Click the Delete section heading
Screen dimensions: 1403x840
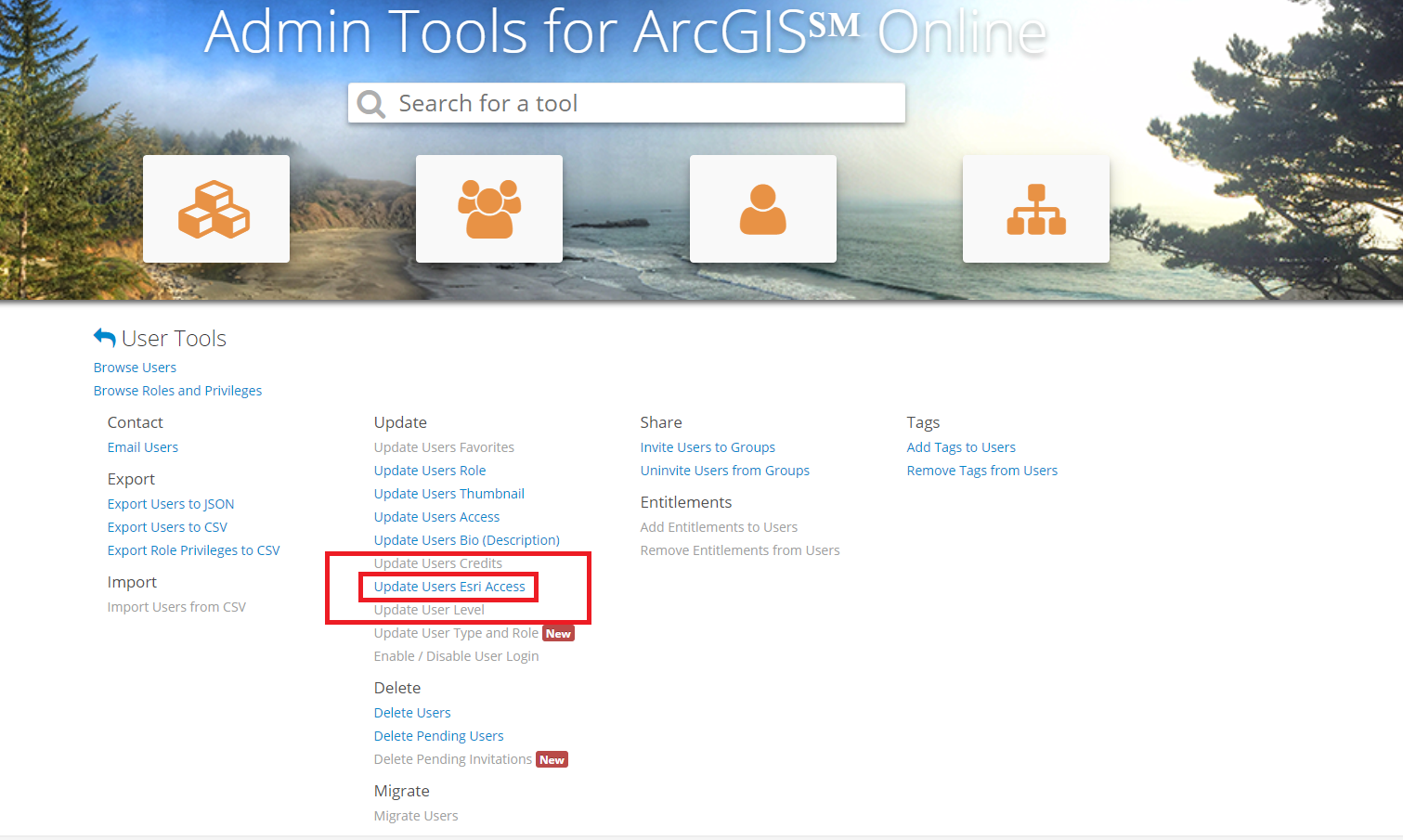(397, 688)
